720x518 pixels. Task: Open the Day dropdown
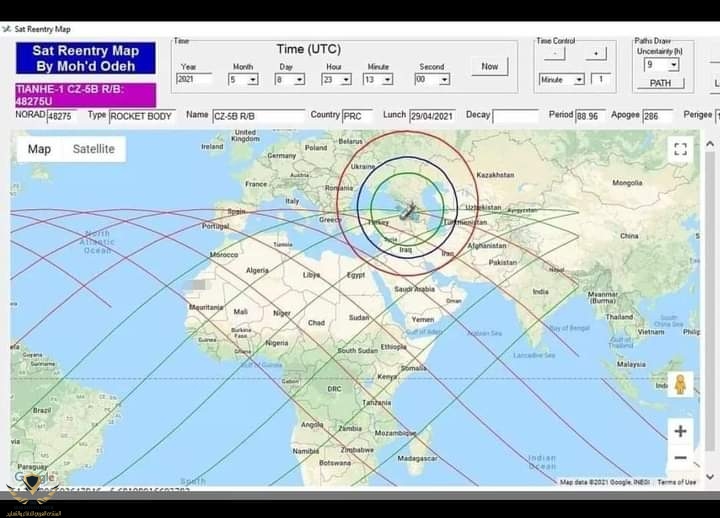(x=298, y=79)
